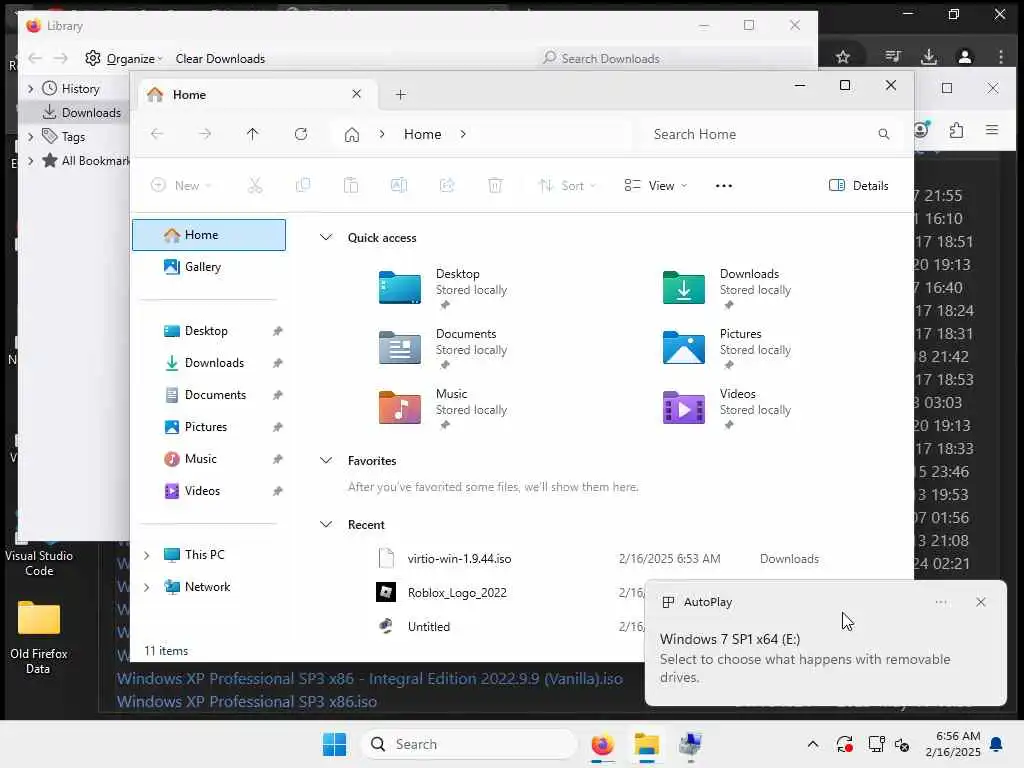
Task: Click the notification bell in taskbar
Action: click(997, 744)
